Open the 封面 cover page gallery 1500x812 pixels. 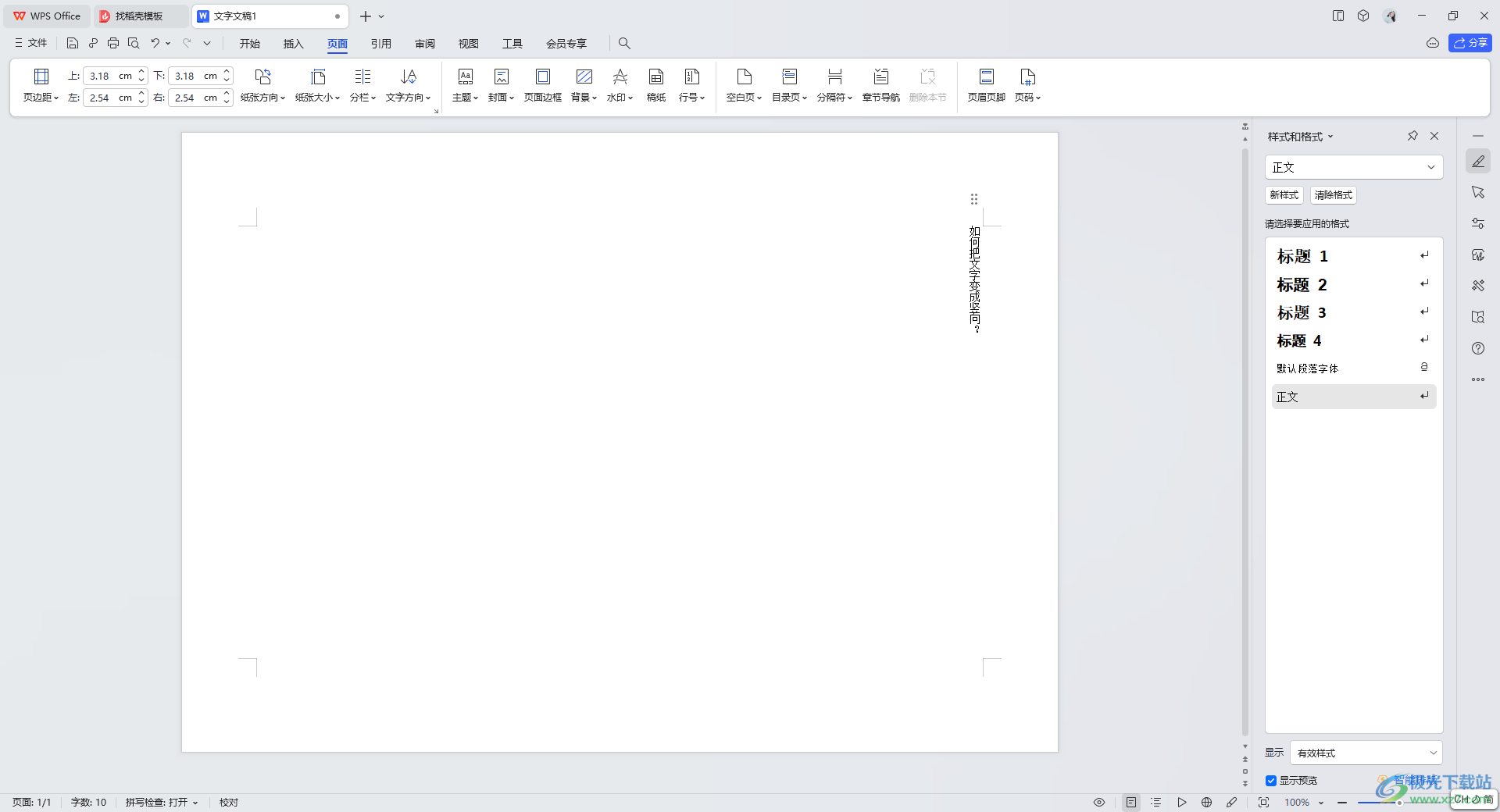501,86
